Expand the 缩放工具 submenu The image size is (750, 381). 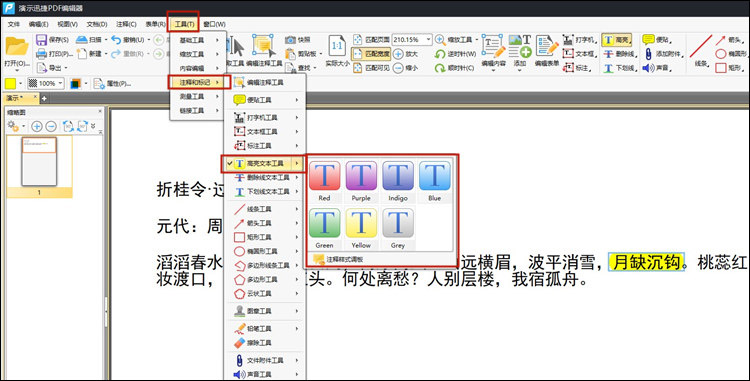198,54
